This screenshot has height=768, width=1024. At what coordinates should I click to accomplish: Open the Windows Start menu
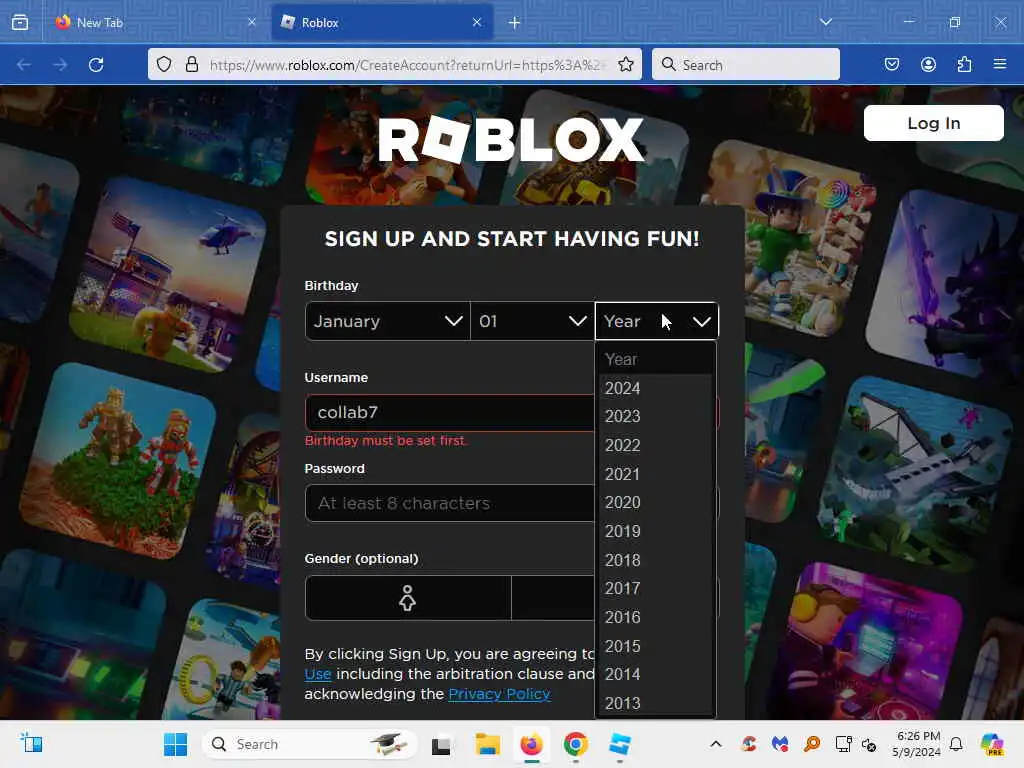tap(175, 744)
